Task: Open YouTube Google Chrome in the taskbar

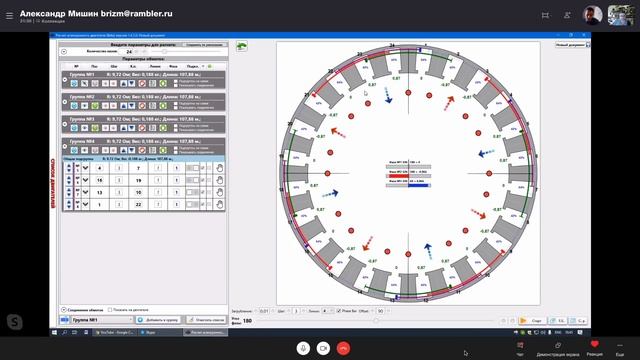Action: pos(116,333)
